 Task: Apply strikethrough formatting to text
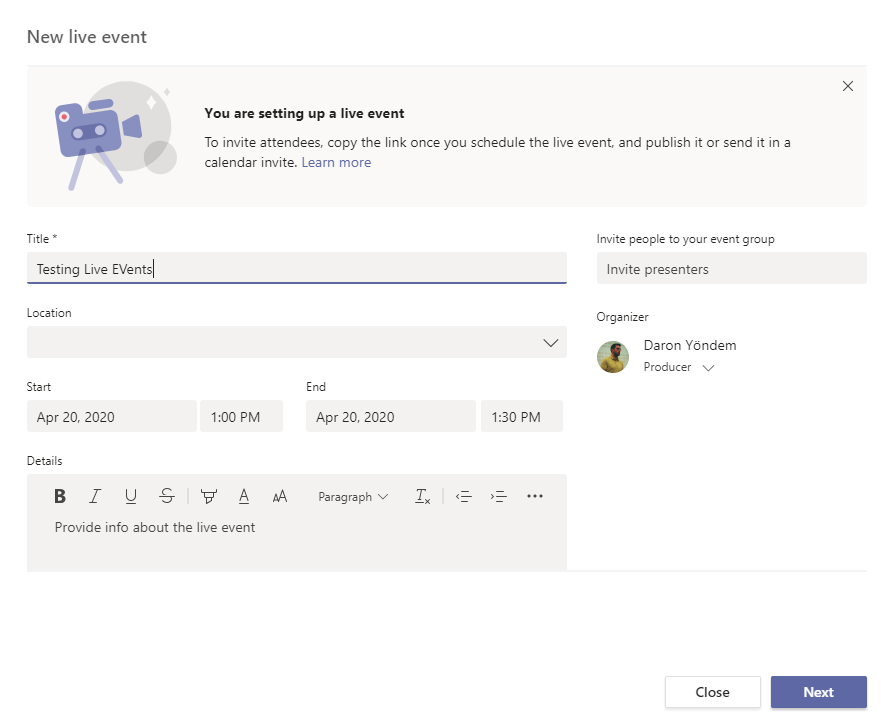(167, 496)
